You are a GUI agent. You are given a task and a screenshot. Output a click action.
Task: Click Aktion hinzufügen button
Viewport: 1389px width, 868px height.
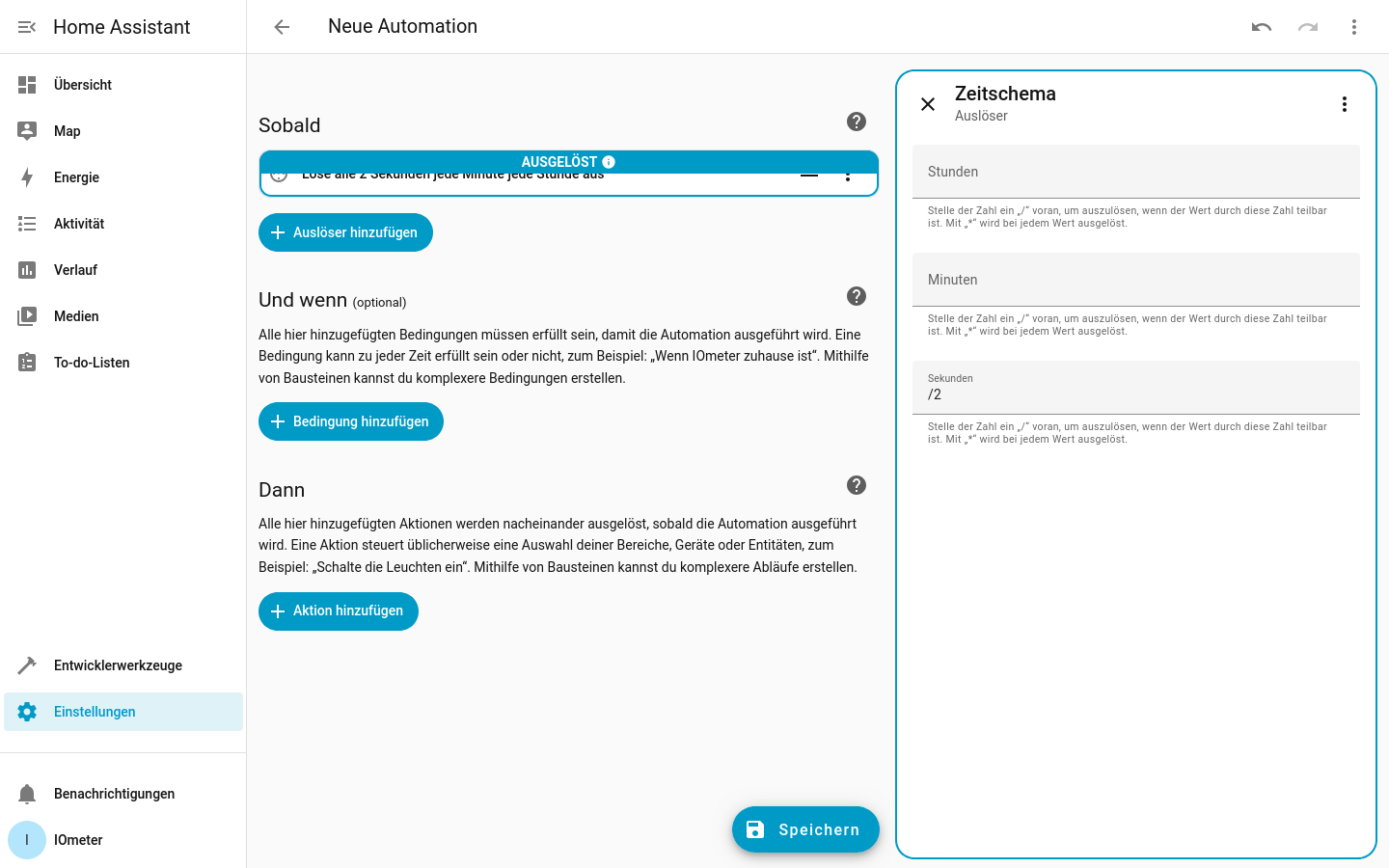[x=339, y=611]
